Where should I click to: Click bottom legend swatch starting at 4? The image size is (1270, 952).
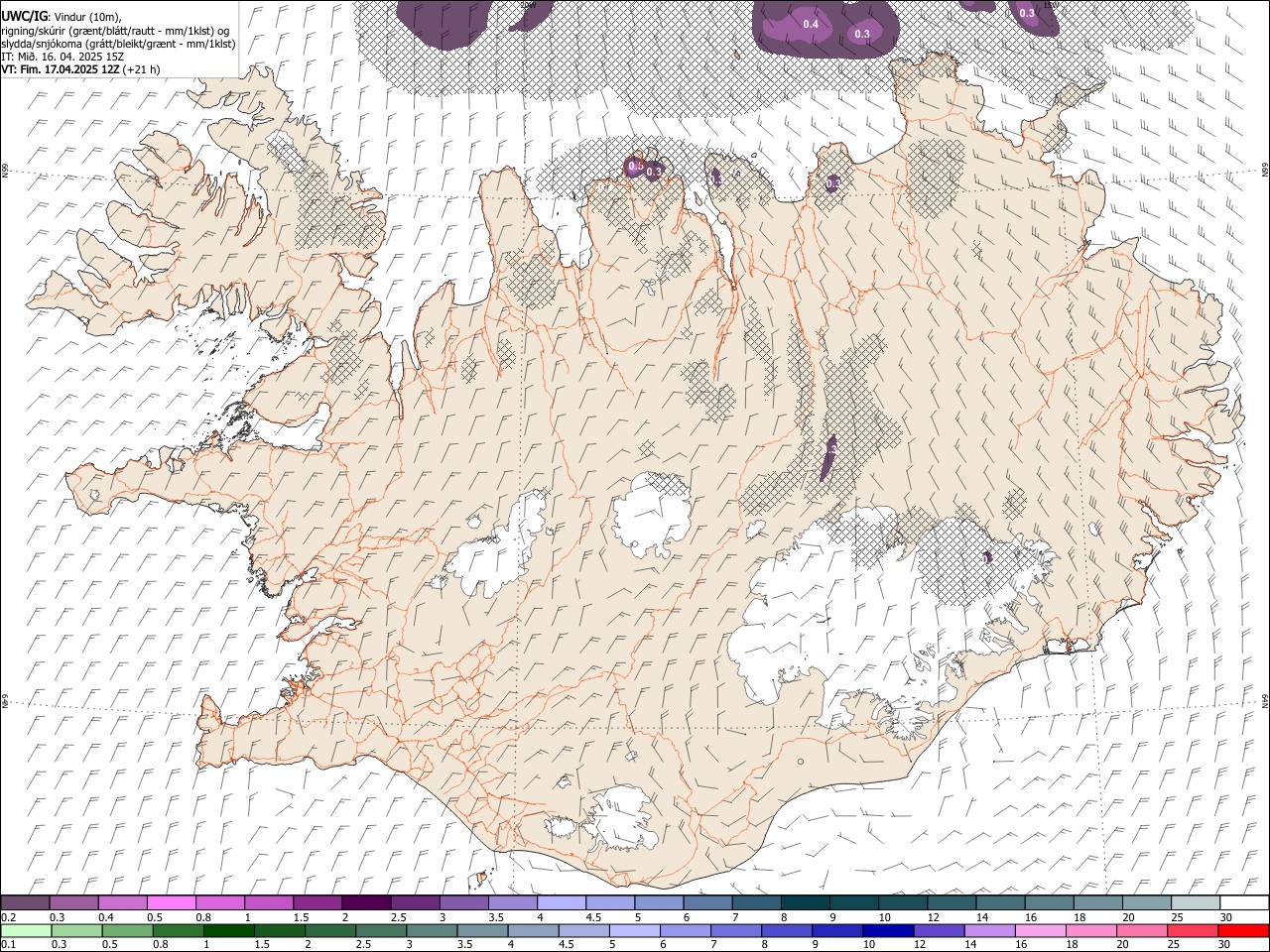[533, 930]
